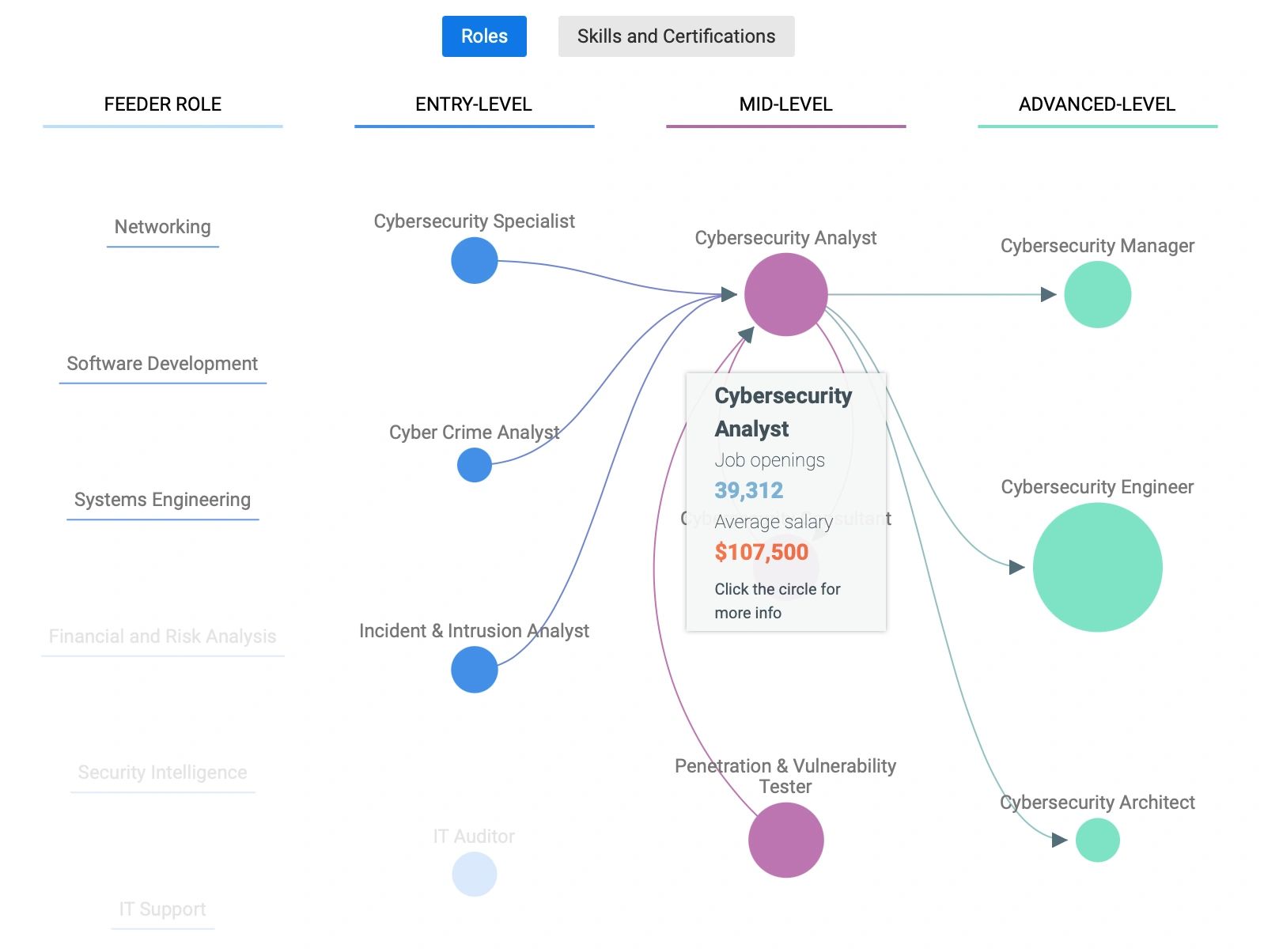Viewport: 1264px width, 952px height.
Task: Click the Security Intelligence feeder role
Action: pos(162,773)
